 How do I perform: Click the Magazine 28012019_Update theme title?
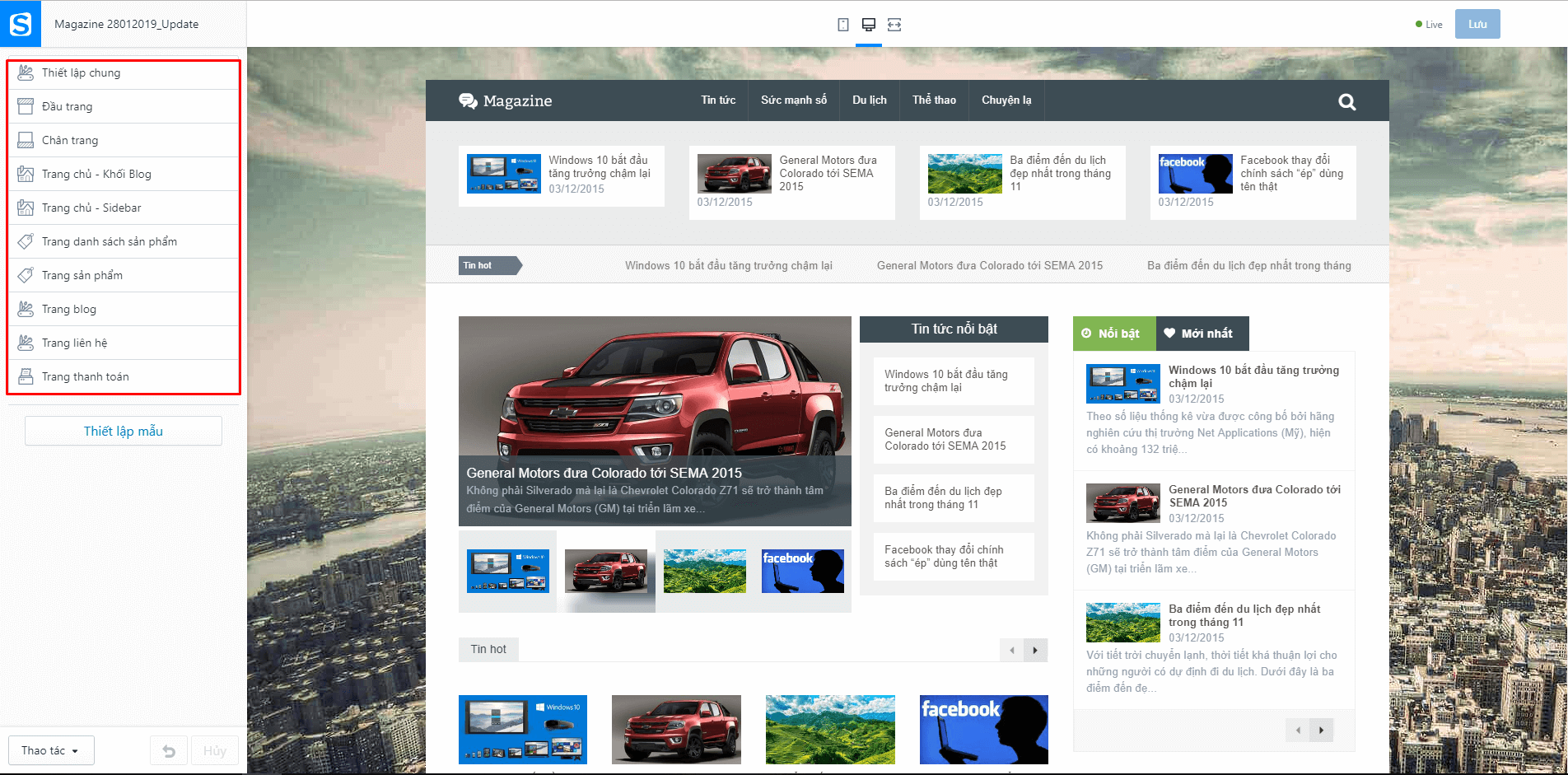[126, 24]
